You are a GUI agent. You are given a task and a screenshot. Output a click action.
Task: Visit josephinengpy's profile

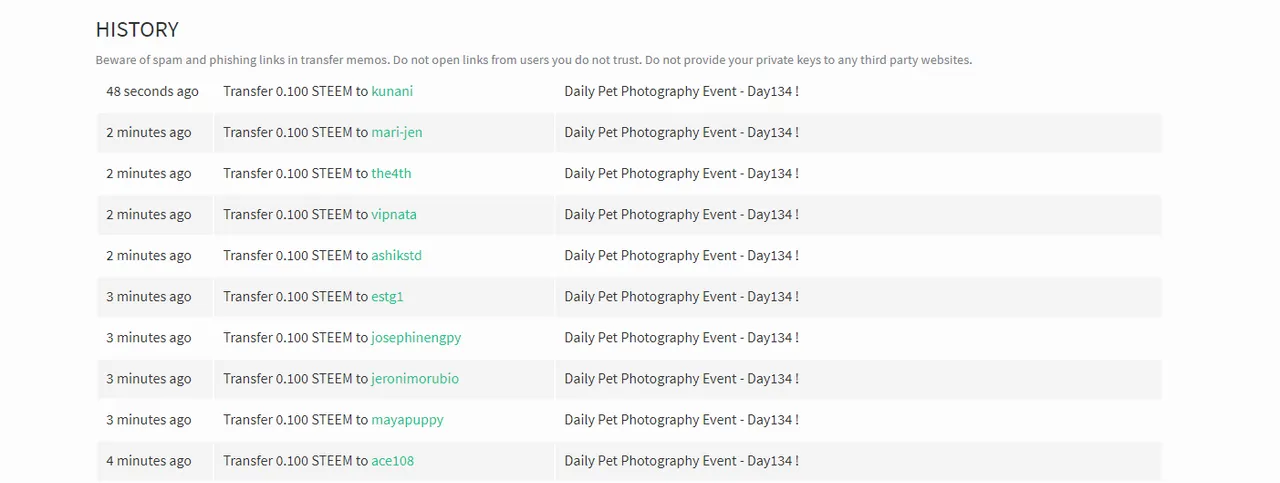click(416, 337)
